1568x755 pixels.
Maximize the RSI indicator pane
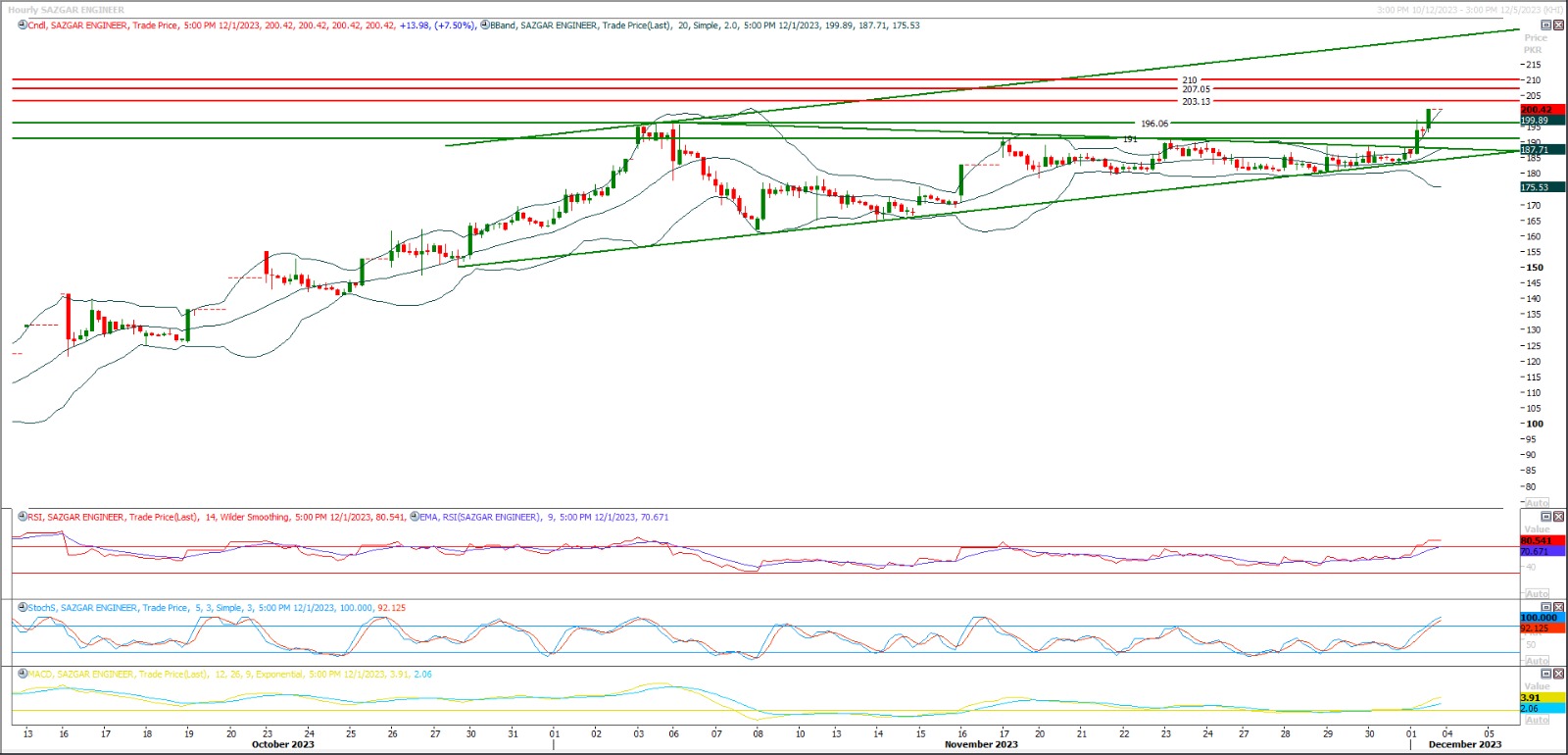click(x=1546, y=517)
